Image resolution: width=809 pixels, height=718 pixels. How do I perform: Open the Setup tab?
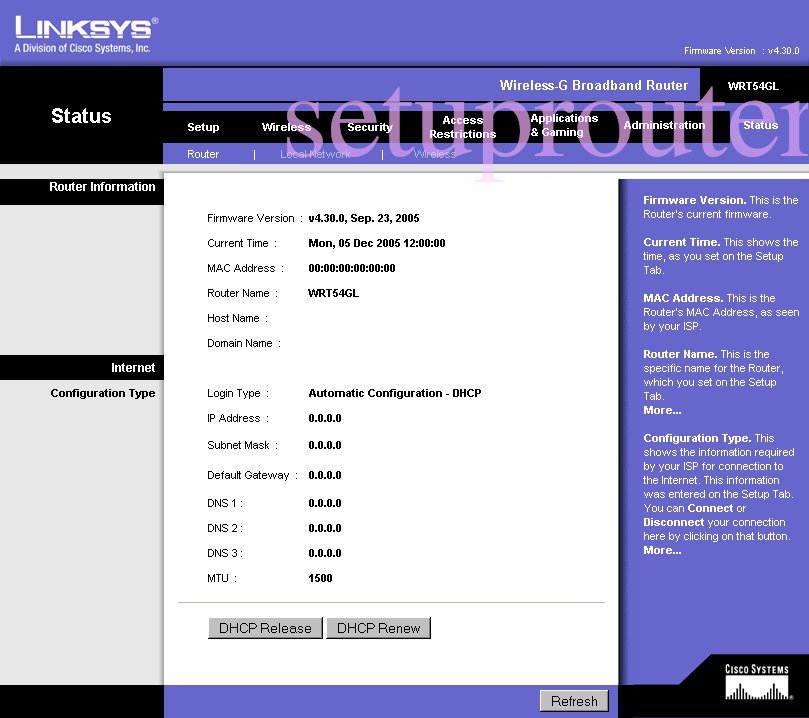(x=202, y=127)
